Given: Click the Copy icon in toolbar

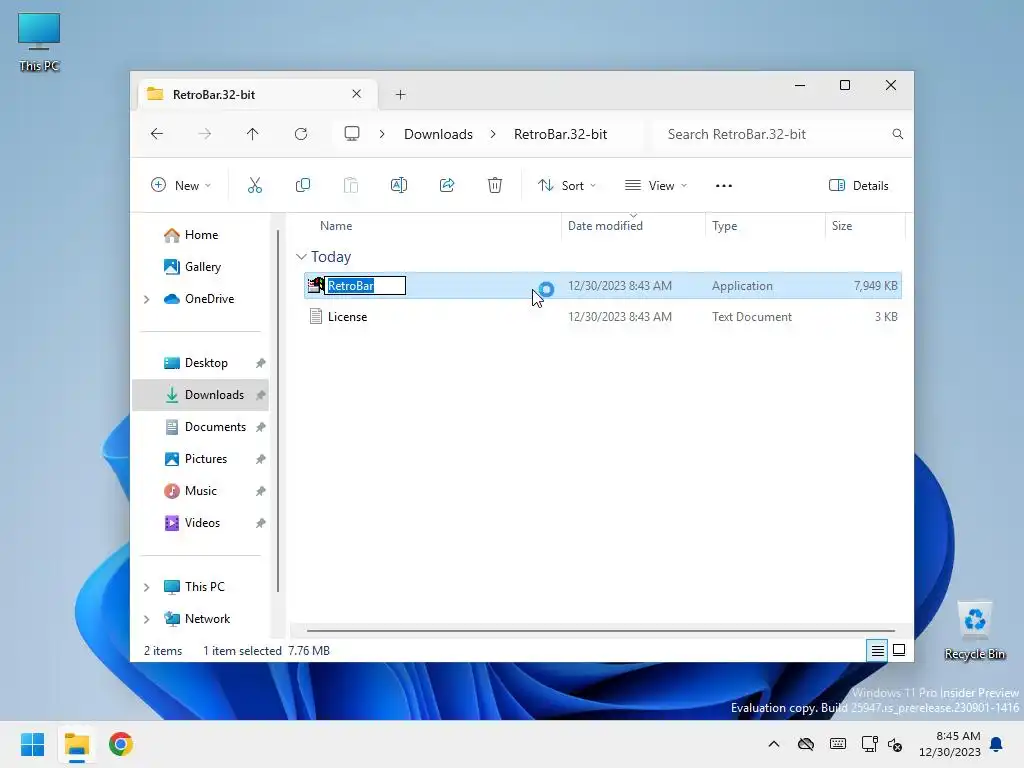Looking at the screenshot, I should click(x=302, y=185).
